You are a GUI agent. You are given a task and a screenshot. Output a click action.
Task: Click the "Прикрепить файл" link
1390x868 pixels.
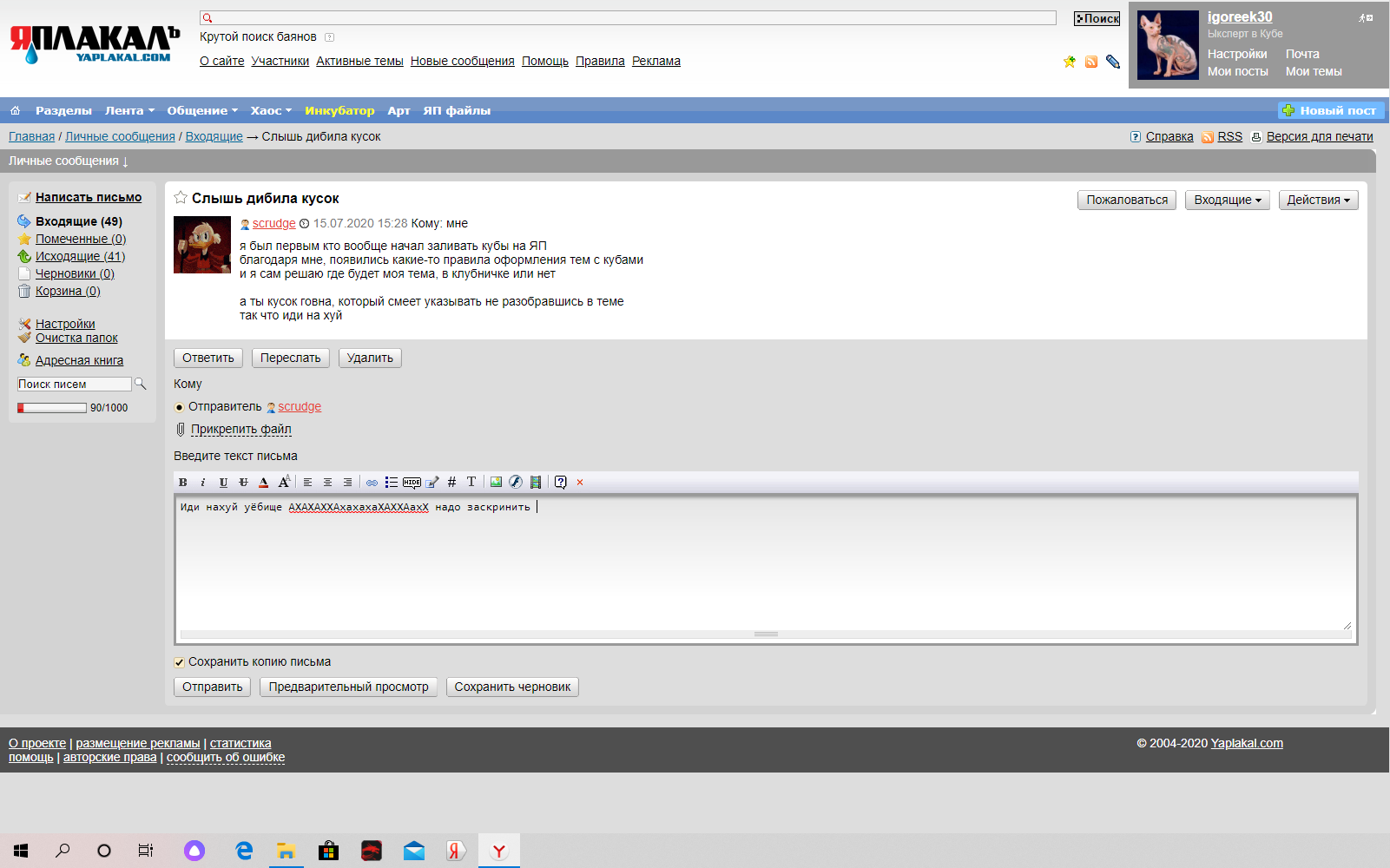[241, 429]
